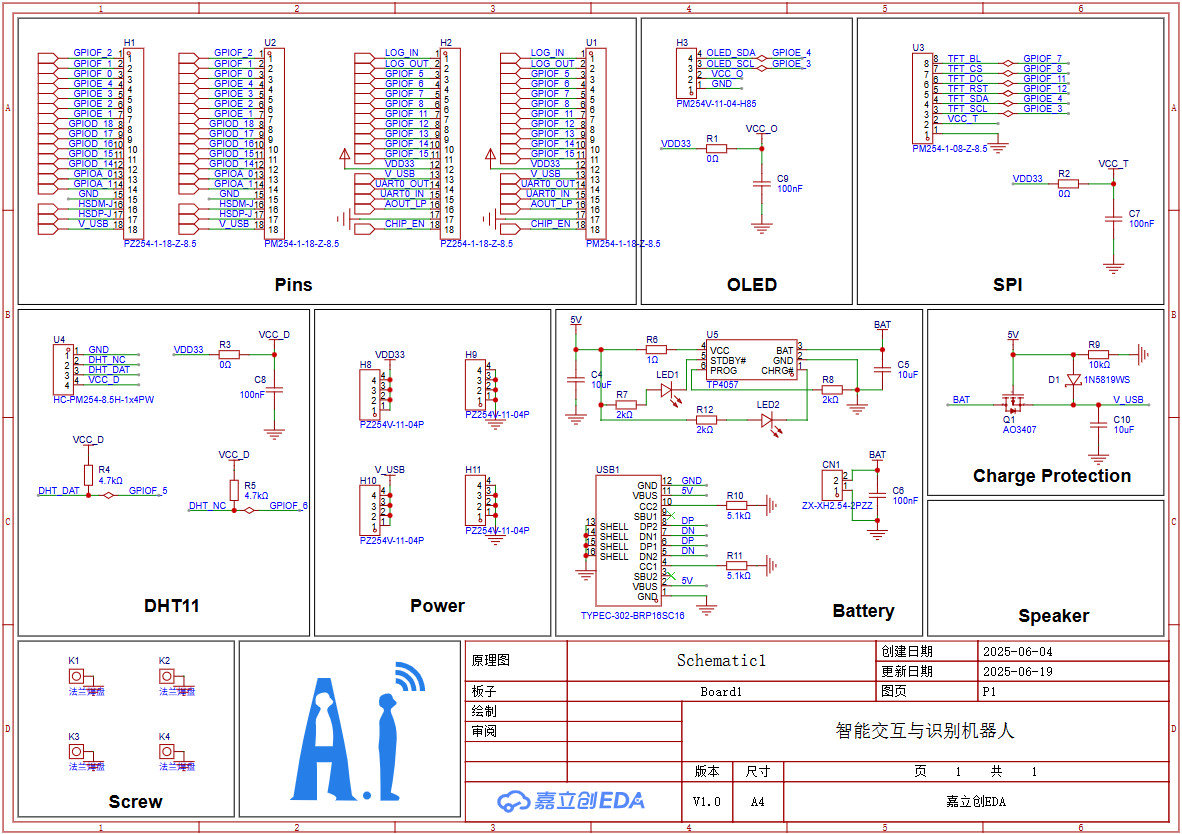Select the Q1 AO3407 MOSFET symbol
The height and width of the screenshot is (834, 1182).
1014,404
